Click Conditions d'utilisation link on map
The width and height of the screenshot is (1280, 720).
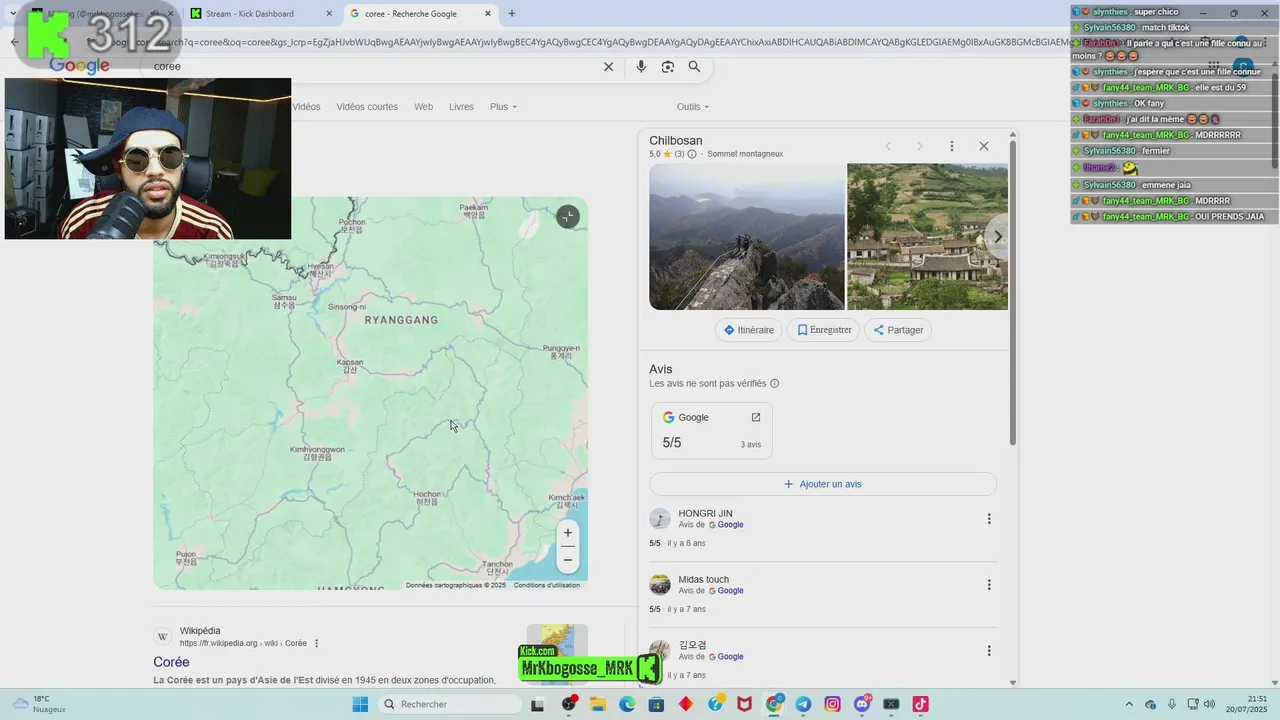(547, 585)
